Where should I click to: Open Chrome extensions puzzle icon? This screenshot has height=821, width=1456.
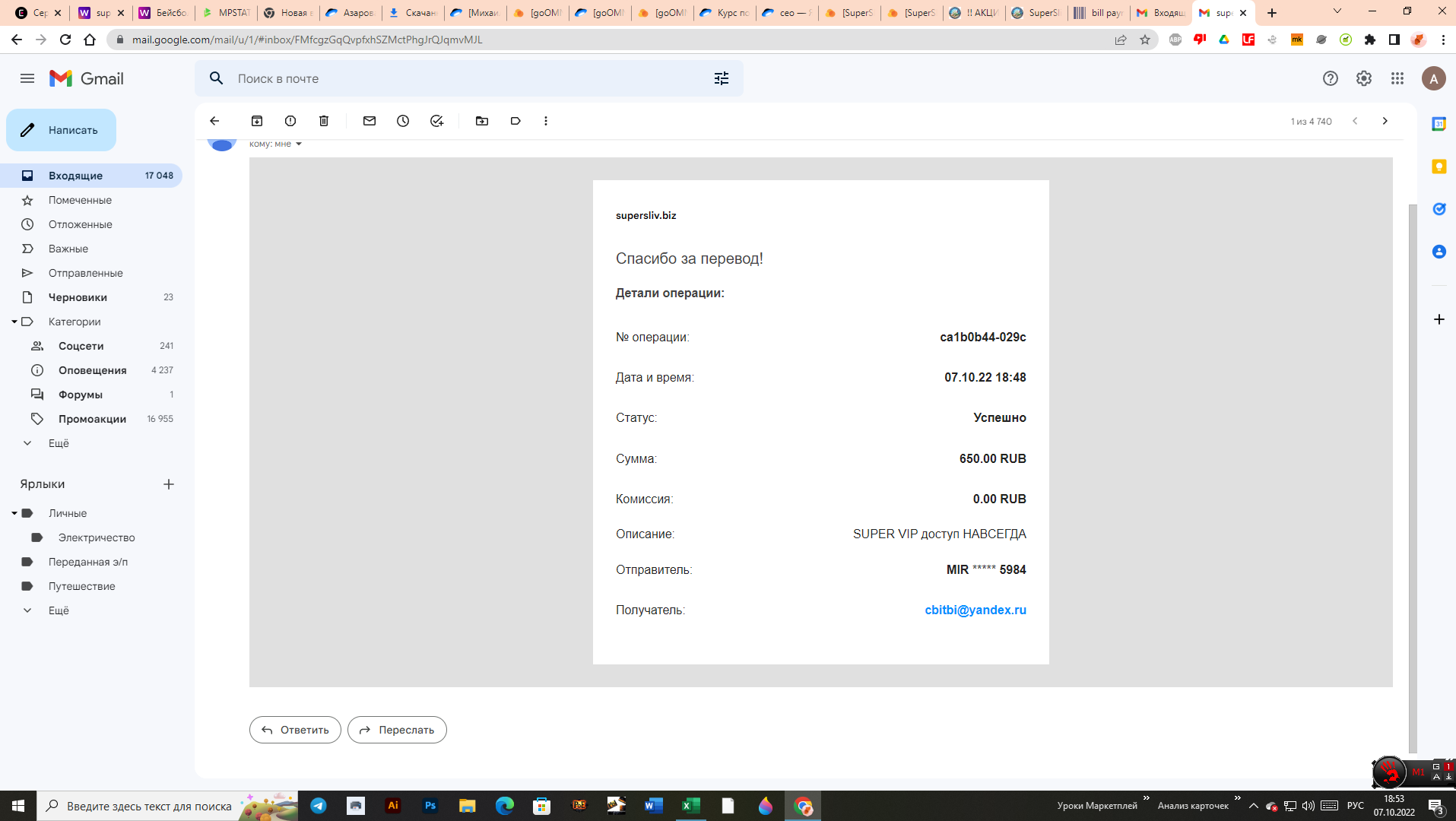pos(1370,40)
